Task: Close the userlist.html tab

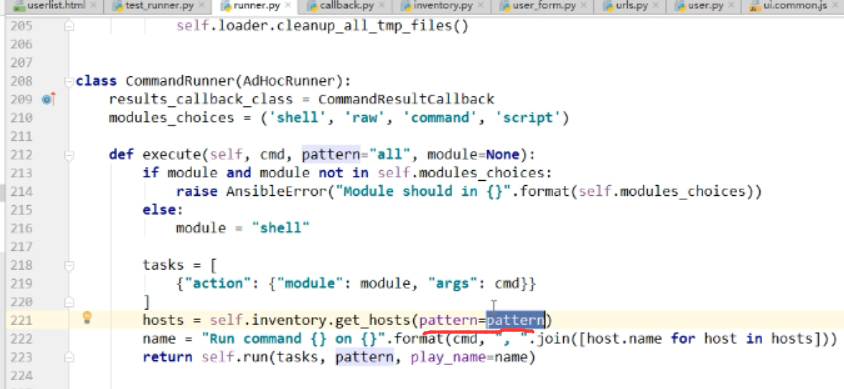Action: (x=93, y=6)
